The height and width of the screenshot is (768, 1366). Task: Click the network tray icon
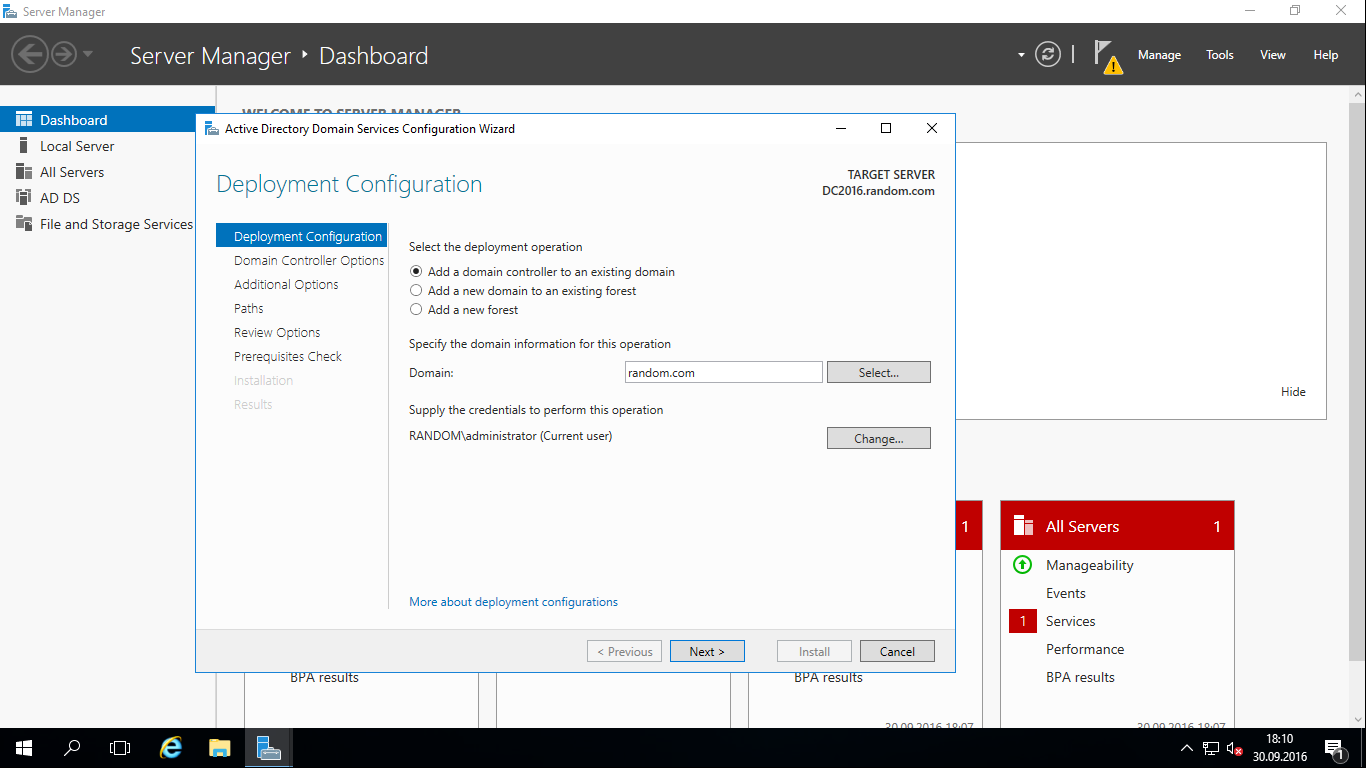coord(1211,748)
